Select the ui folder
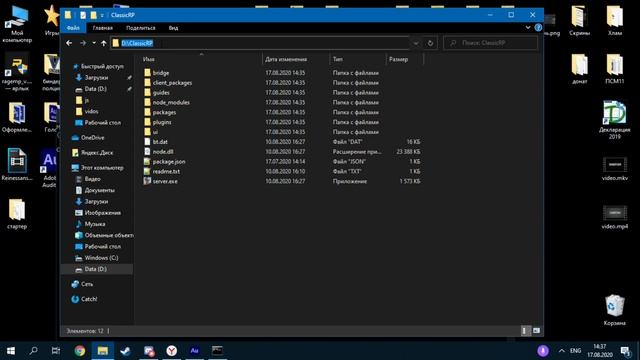The height and width of the screenshot is (360, 640). coord(155,132)
